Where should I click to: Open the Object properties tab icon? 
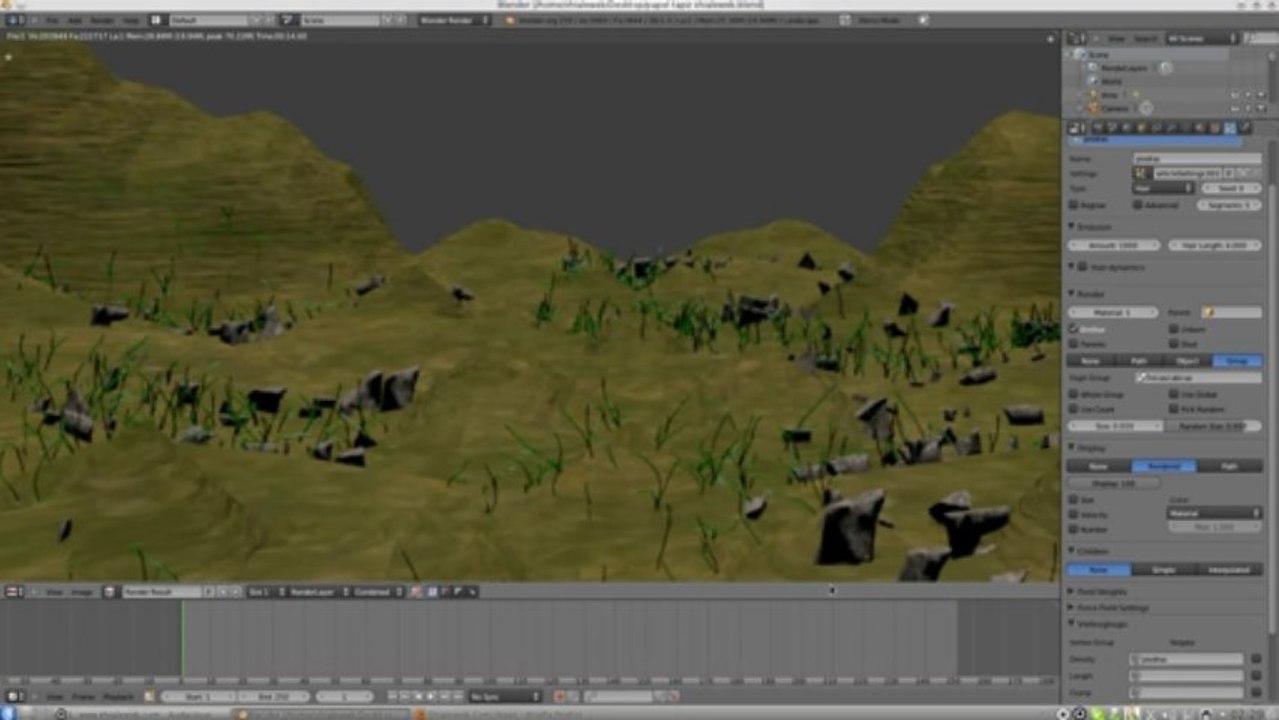point(1141,128)
